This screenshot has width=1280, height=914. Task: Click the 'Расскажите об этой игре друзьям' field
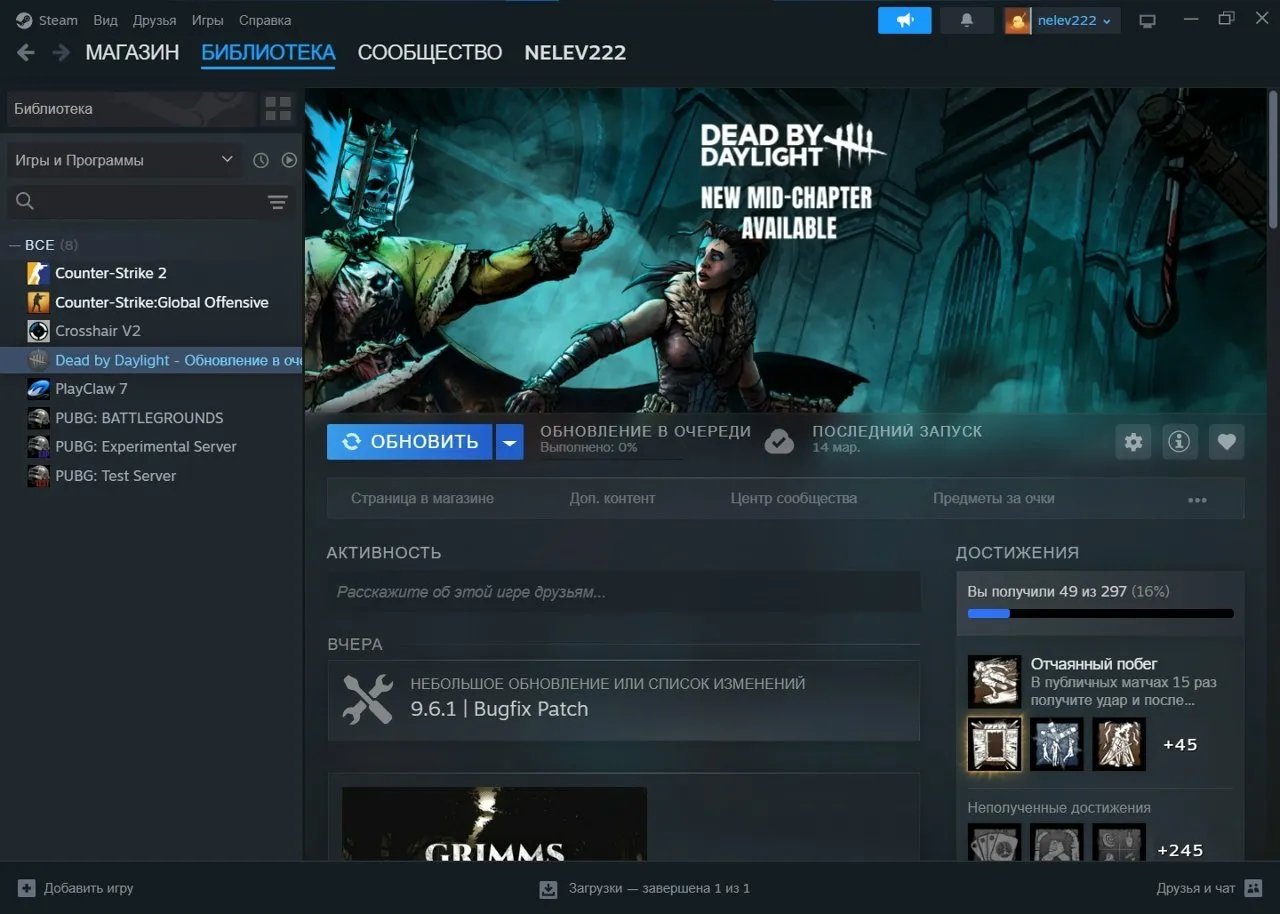click(x=624, y=592)
